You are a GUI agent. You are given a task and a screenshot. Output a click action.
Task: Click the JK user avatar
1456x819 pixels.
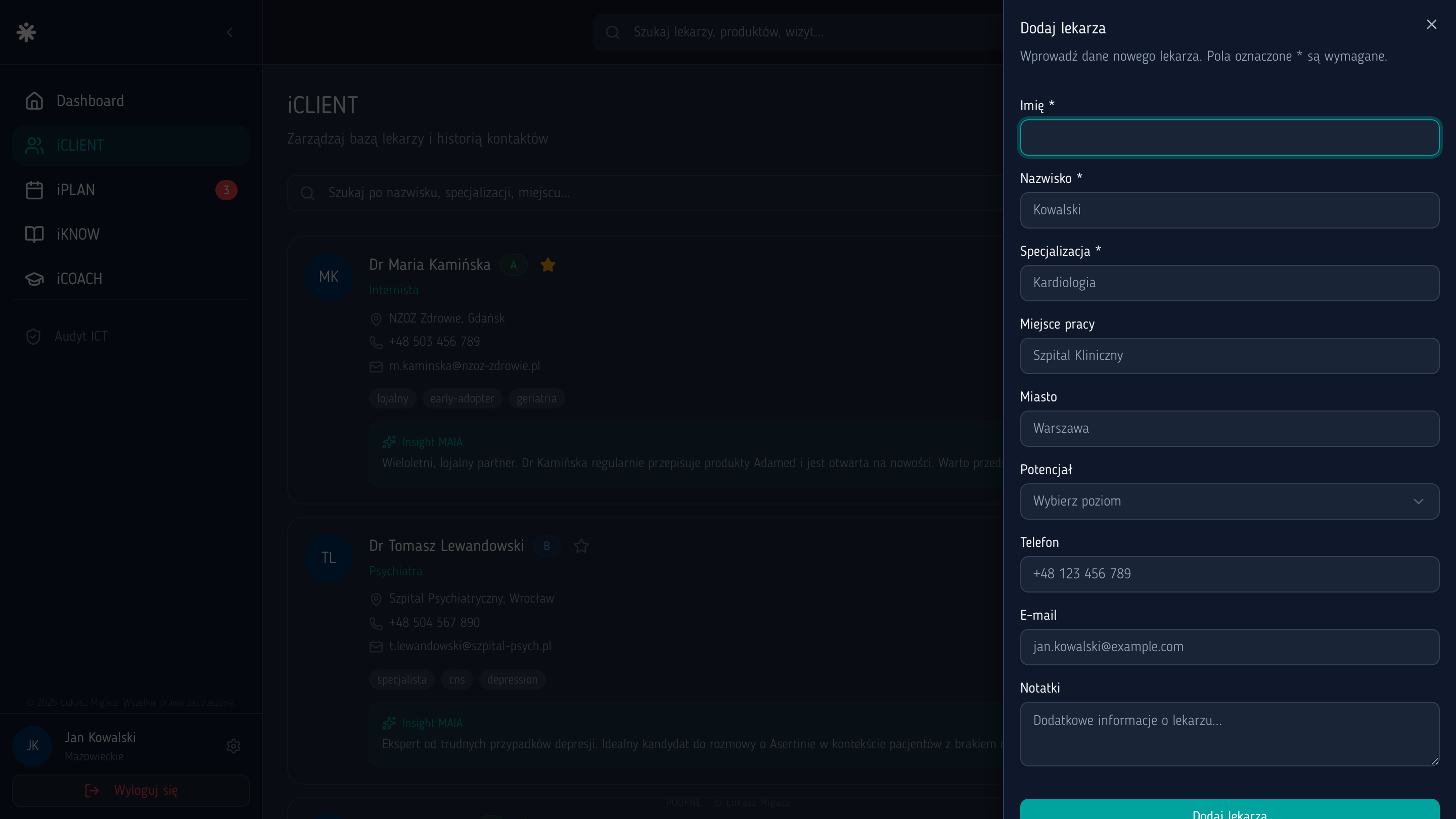(32, 746)
